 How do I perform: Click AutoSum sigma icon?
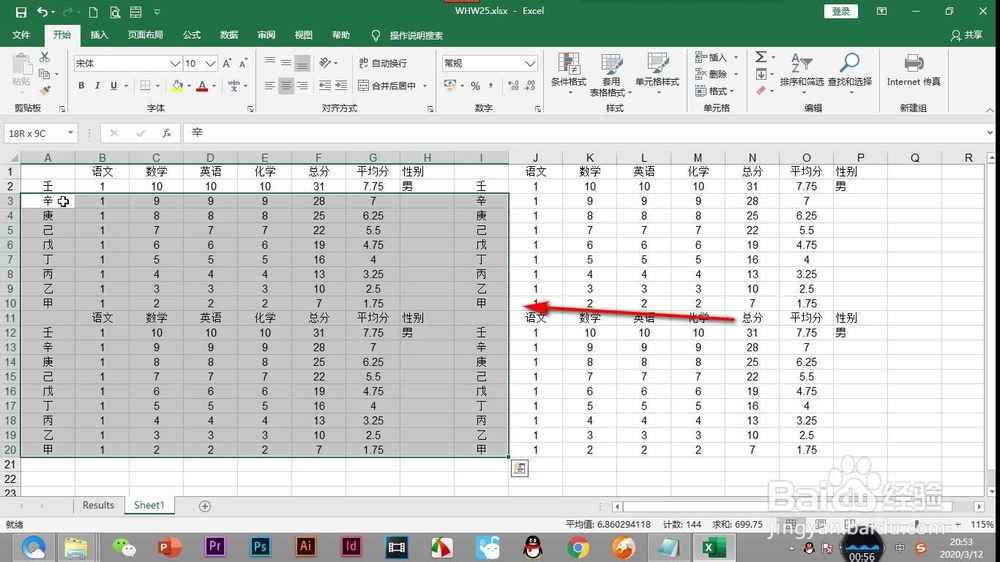coord(761,57)
